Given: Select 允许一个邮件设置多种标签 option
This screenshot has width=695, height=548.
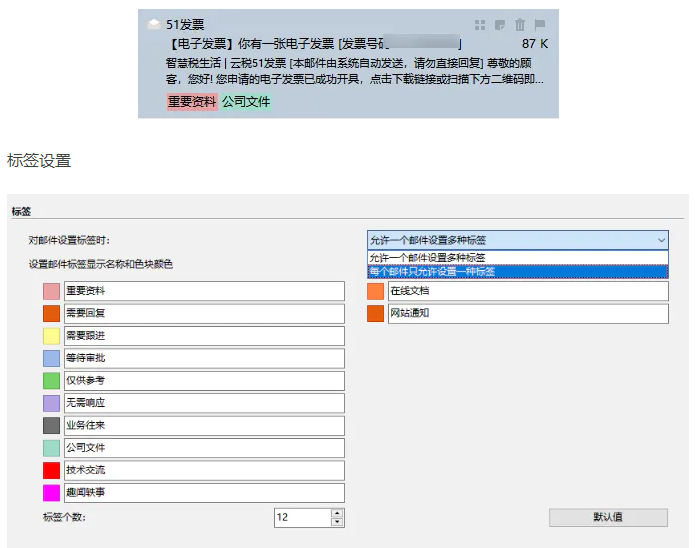Looking at the screenshot, I should click(x=517, y=257).
